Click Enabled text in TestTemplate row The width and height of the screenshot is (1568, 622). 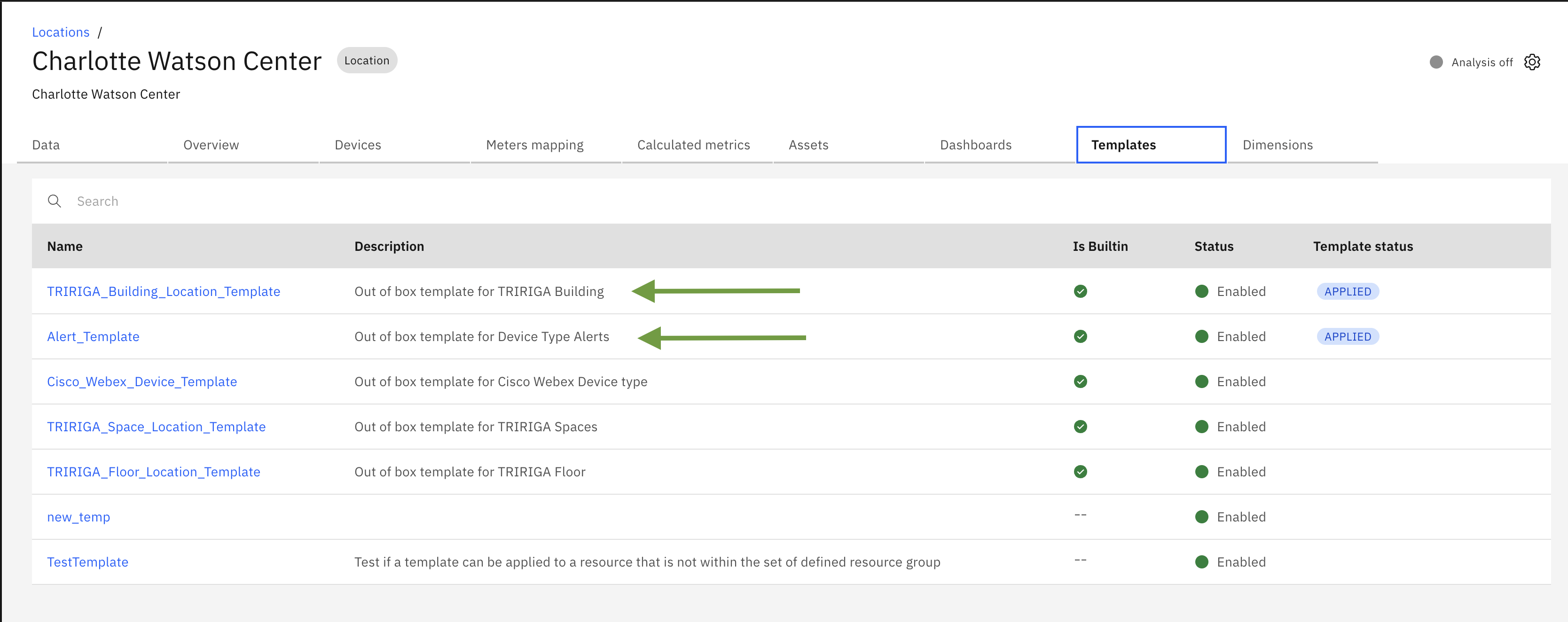coord(1241,562)
